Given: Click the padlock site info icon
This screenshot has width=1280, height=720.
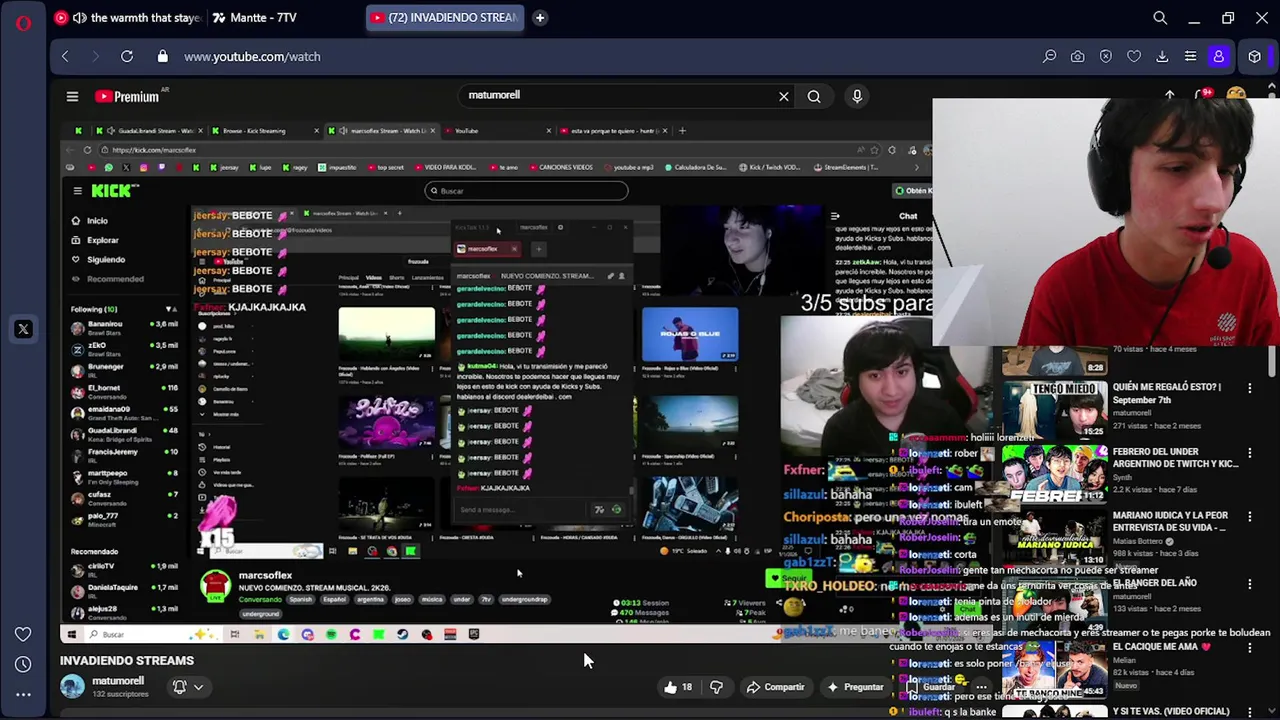Looking at the screenshot, I should point(163,57).
